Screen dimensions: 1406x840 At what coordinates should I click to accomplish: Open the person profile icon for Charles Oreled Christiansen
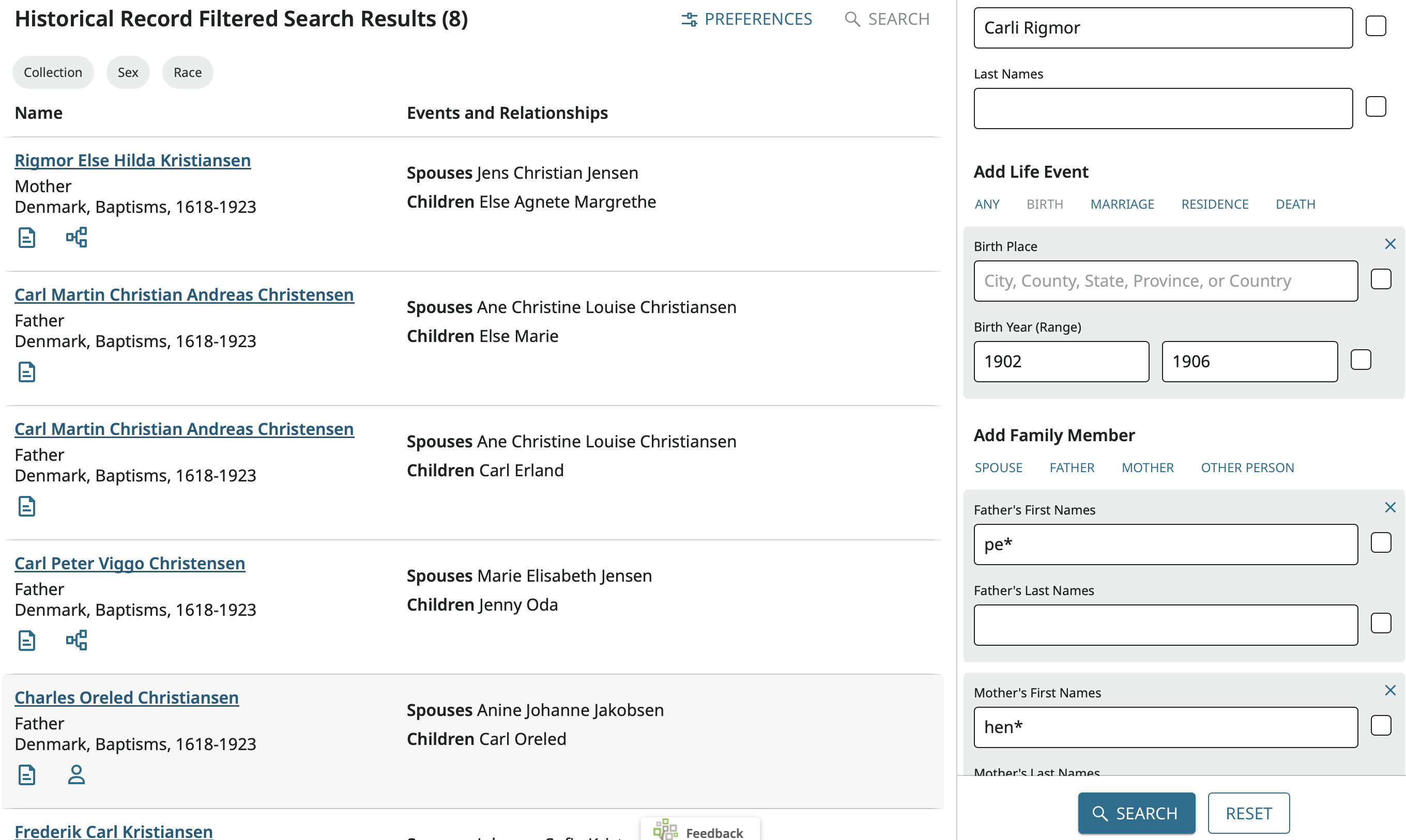click(76, 774)
